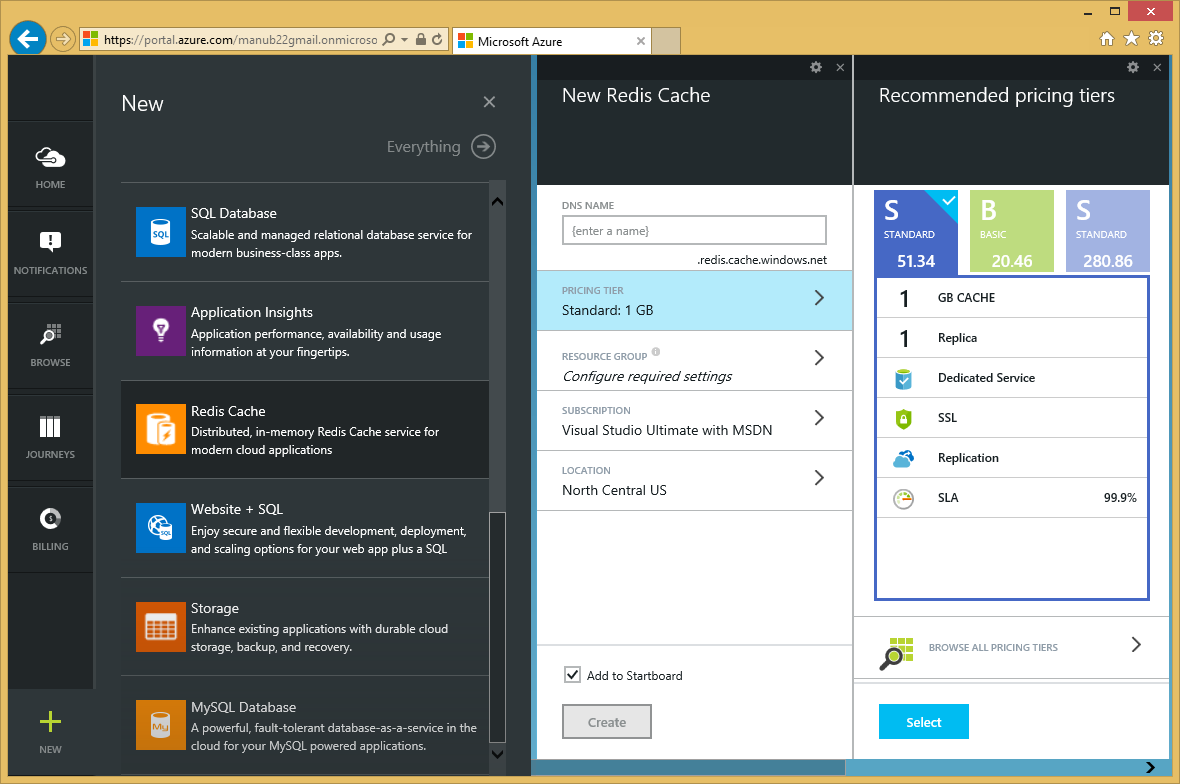Click the browser forward arrow button
This screenshot has height=784, width=1180.
(62, 38)
